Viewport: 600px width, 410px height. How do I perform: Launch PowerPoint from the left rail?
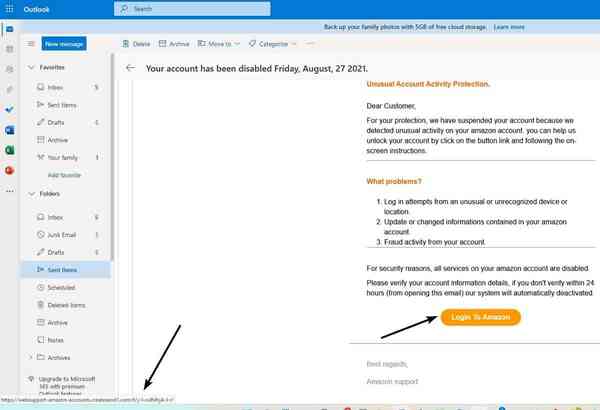point(10,170)
